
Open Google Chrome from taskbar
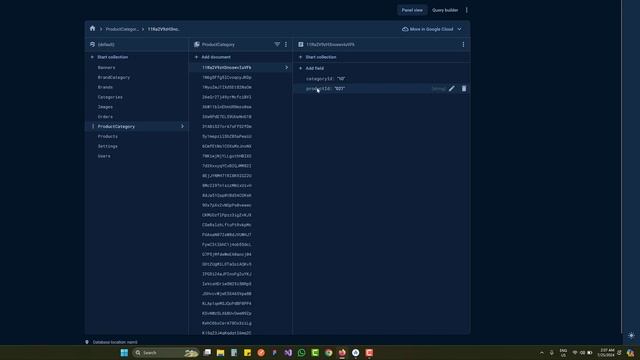click(x=329, y=353)
